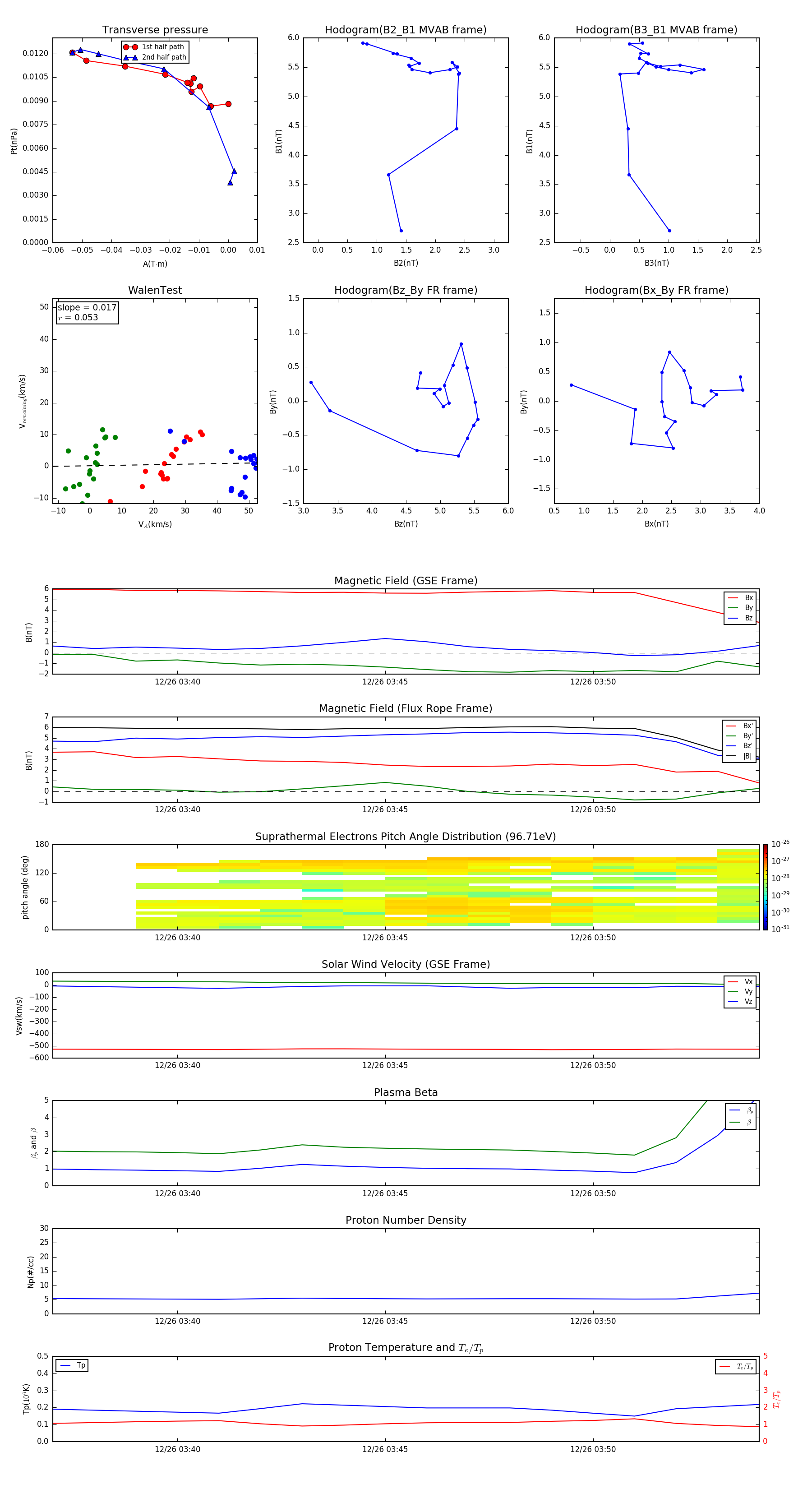
Task: Click the "Plasma Beta" plot title
Action: (x=406, y=1092)
